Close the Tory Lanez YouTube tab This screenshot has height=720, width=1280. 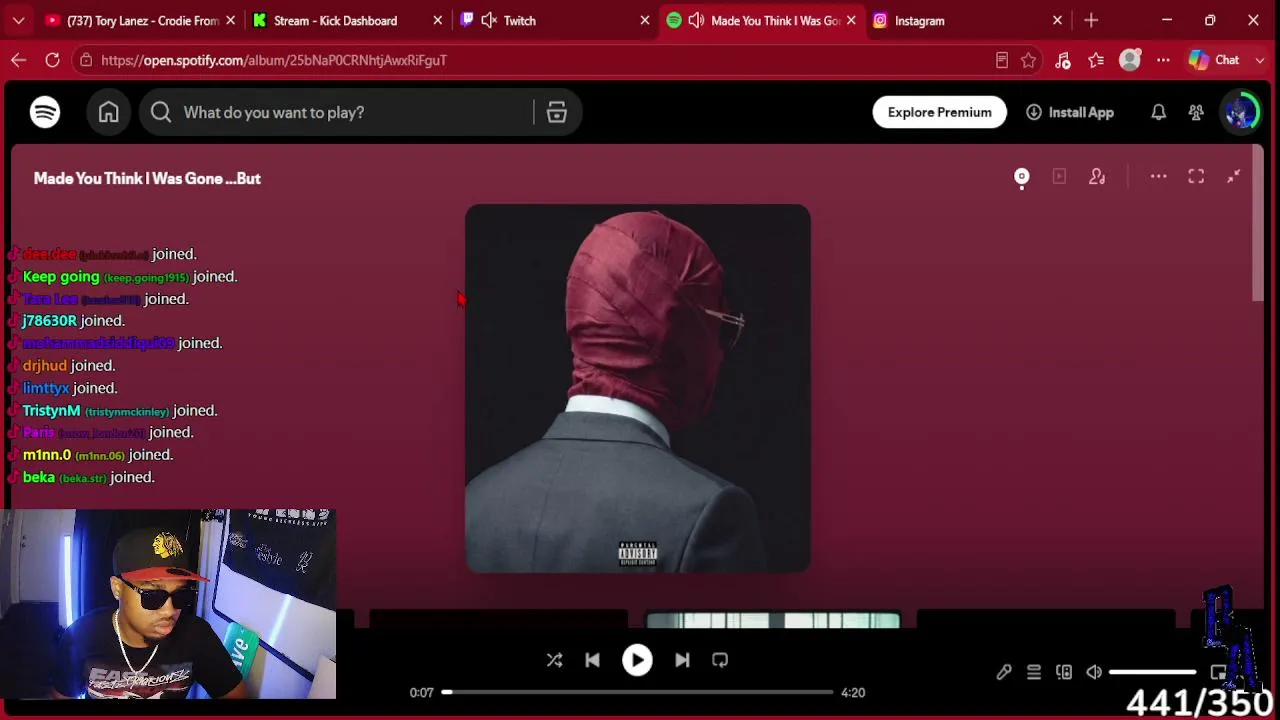point(231,20)
